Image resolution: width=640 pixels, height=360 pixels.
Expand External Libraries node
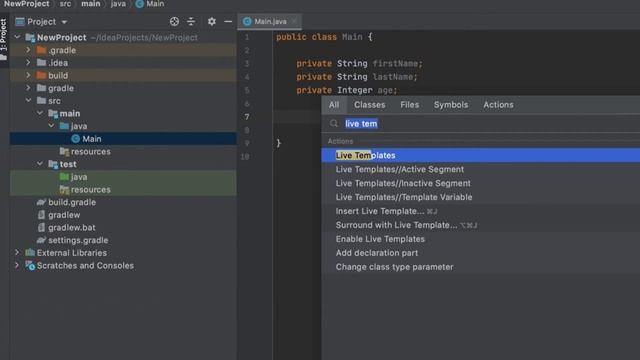[17, 253]
